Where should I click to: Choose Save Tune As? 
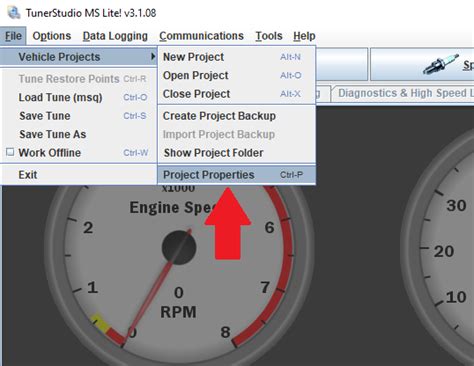(79, 134)
